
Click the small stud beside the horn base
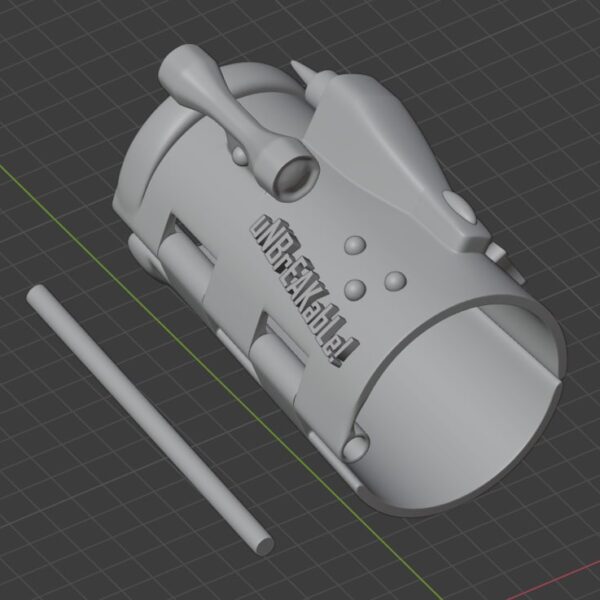[238, 153]
